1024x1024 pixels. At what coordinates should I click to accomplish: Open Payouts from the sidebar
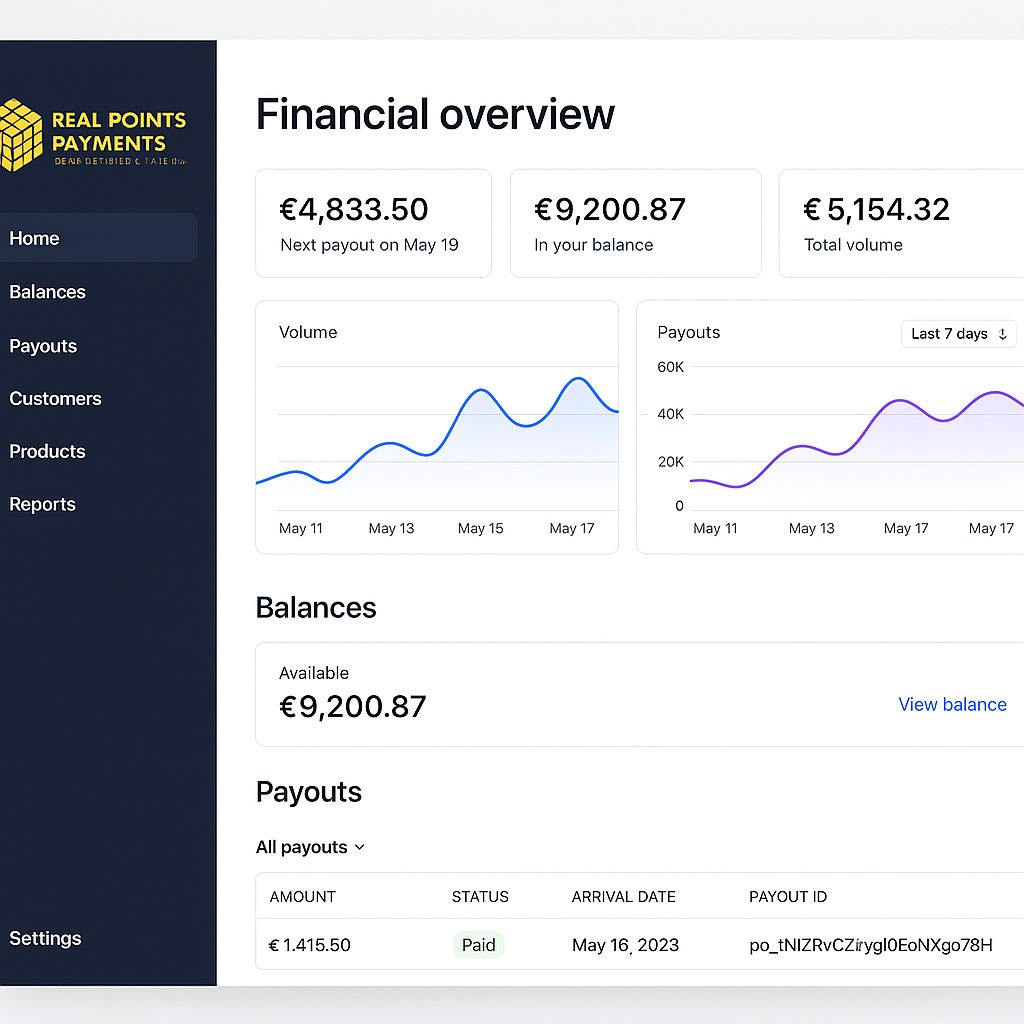click(x=43, y=346)
